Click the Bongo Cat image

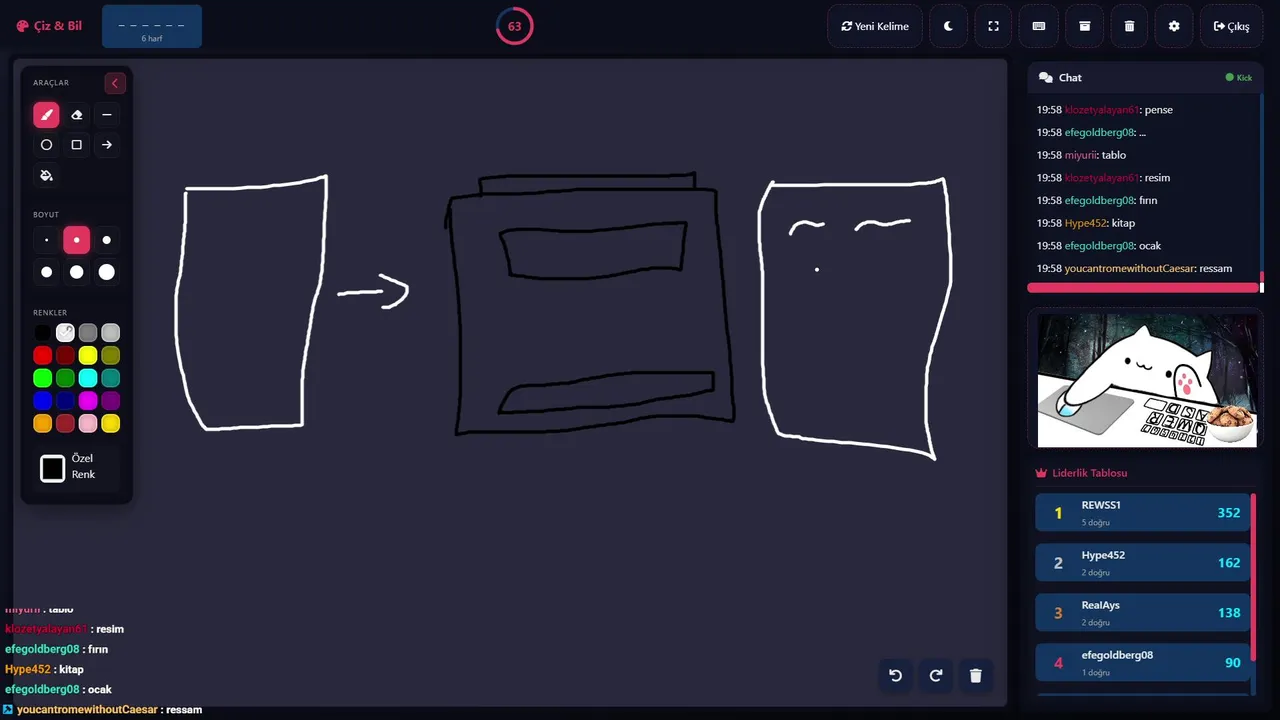1147,380
